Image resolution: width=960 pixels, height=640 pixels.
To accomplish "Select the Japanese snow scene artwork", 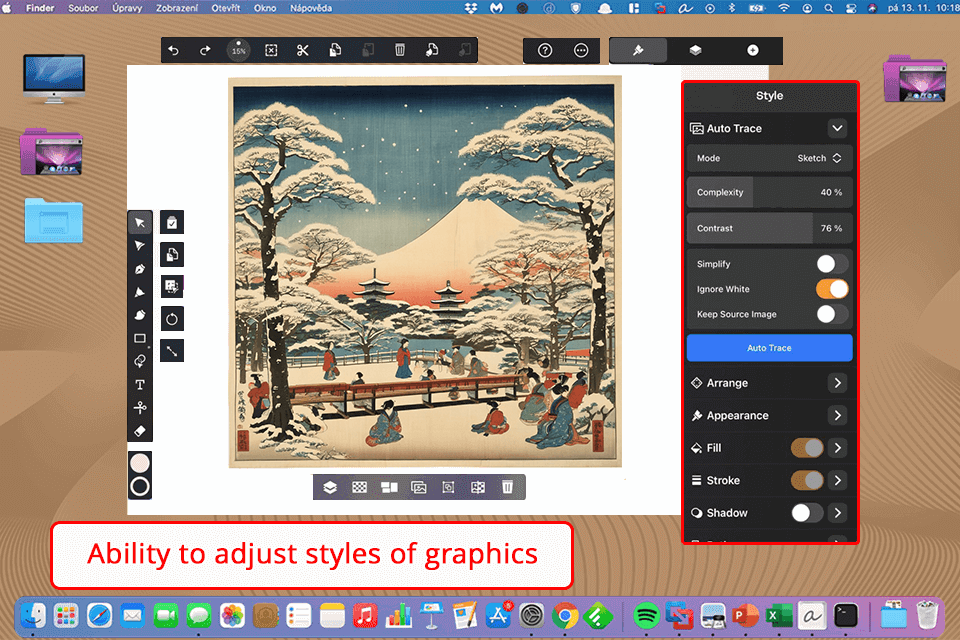I will (x=425, y=272).
